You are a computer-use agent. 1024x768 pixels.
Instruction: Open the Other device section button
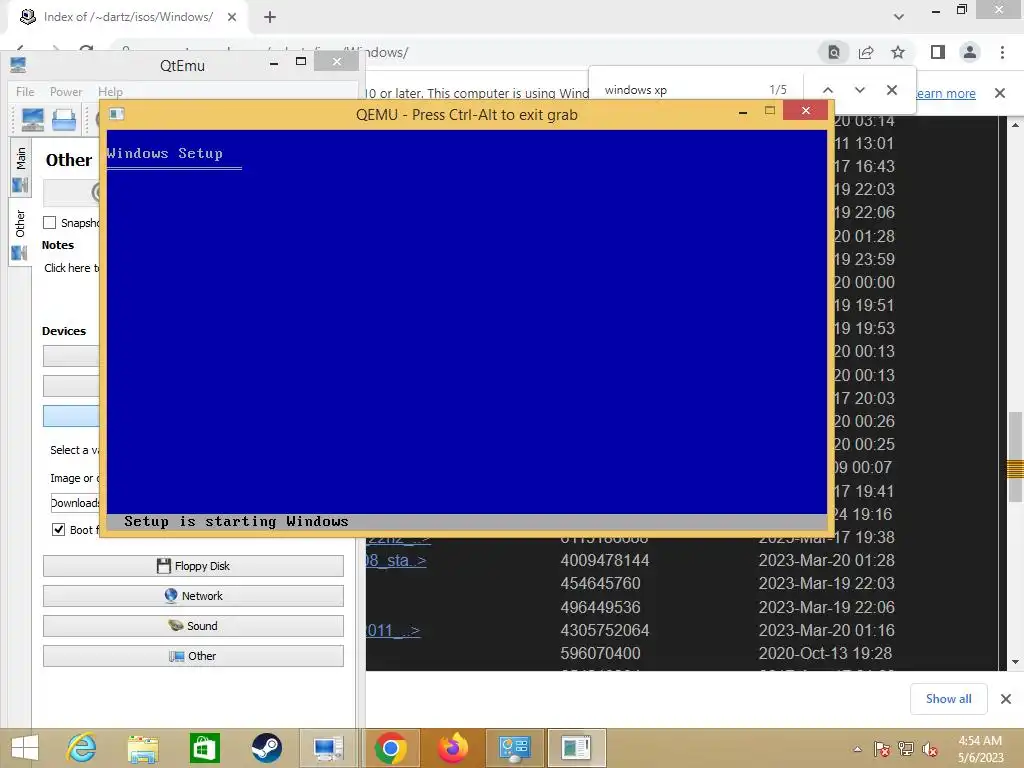[x=193, y=656]
